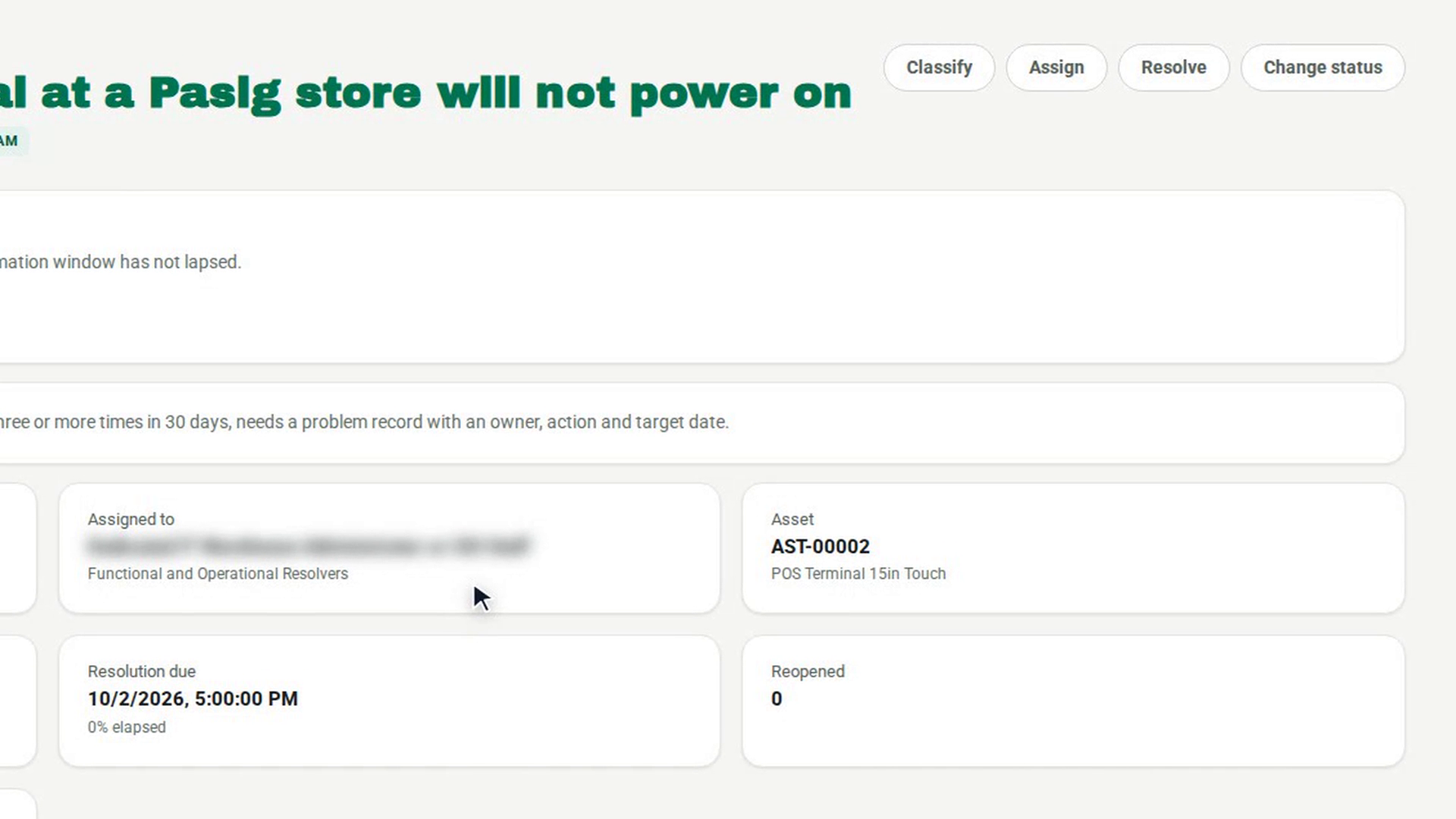Viewport: 1456px width, 819px height.
Task: Open the Assign action
Action: tap(1056, 67)
